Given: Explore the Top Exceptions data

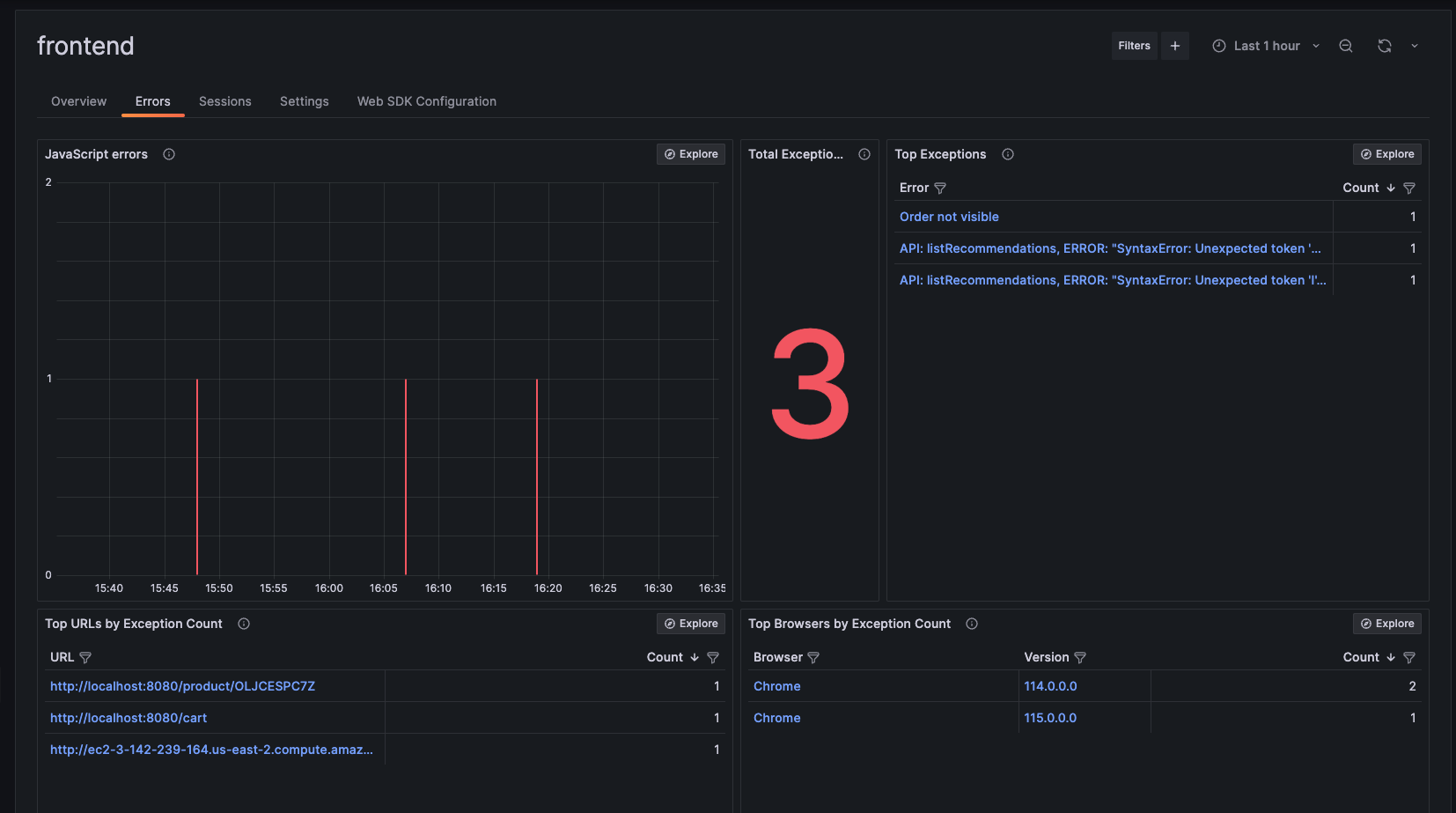Looking at the screenshot, I should pyautogui.click(x=1387, y=153).
